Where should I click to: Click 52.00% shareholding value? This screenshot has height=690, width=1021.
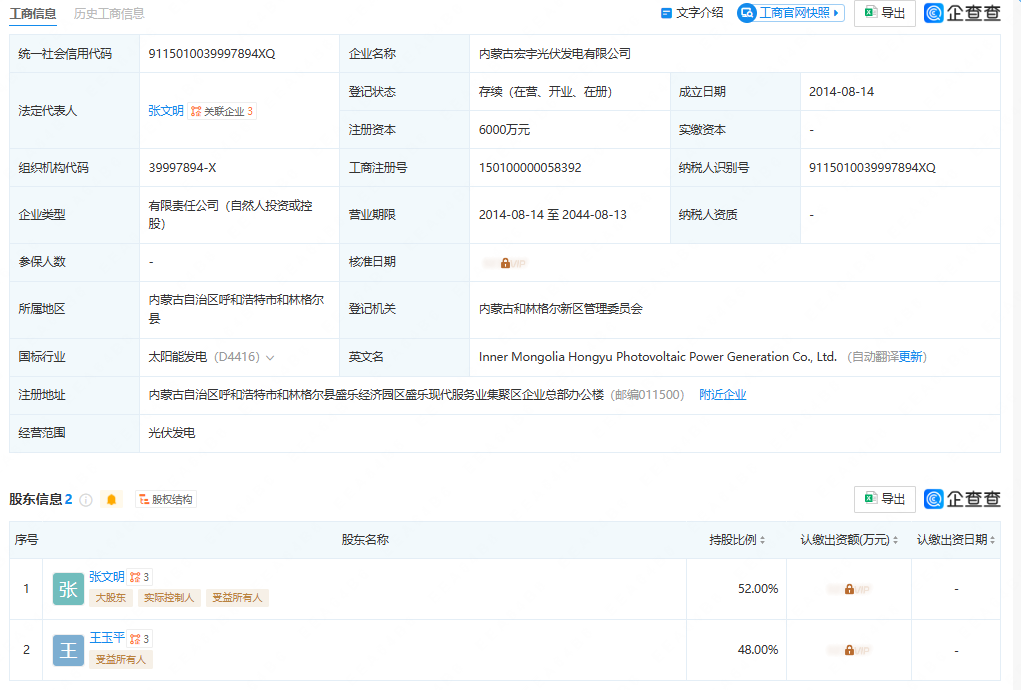(x=758, y=588)
